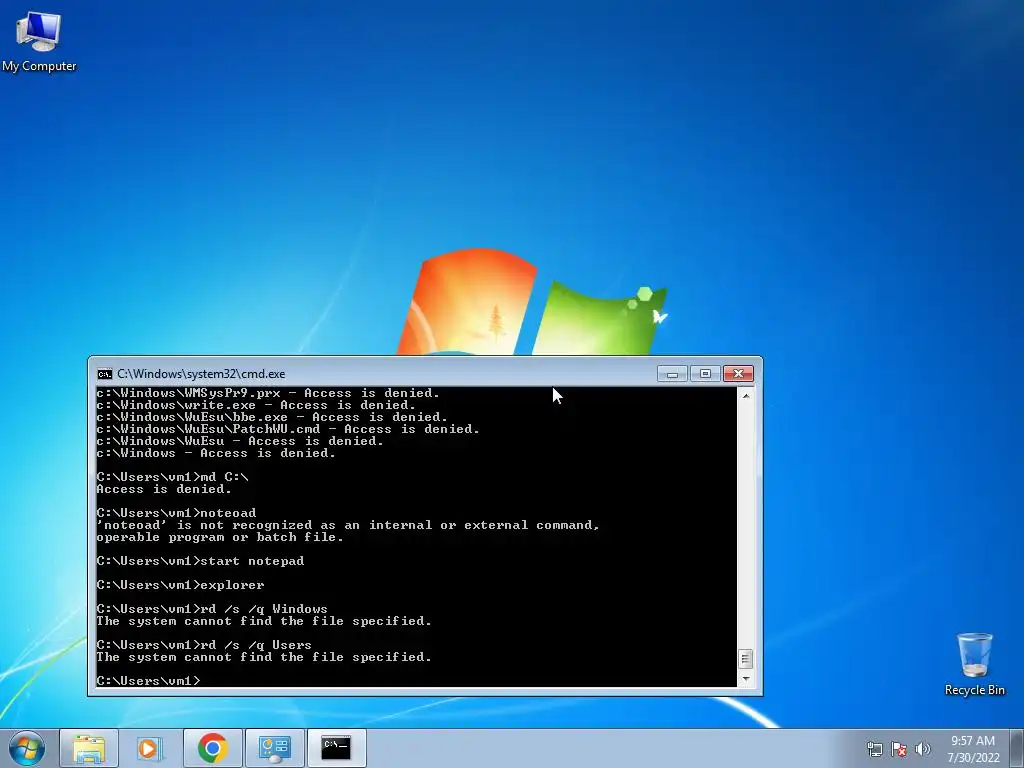Image resolution: width=1024 pixels, height=768 pixels.
Task: Open the volume speaker tray icon
Action: coord(923,749)
